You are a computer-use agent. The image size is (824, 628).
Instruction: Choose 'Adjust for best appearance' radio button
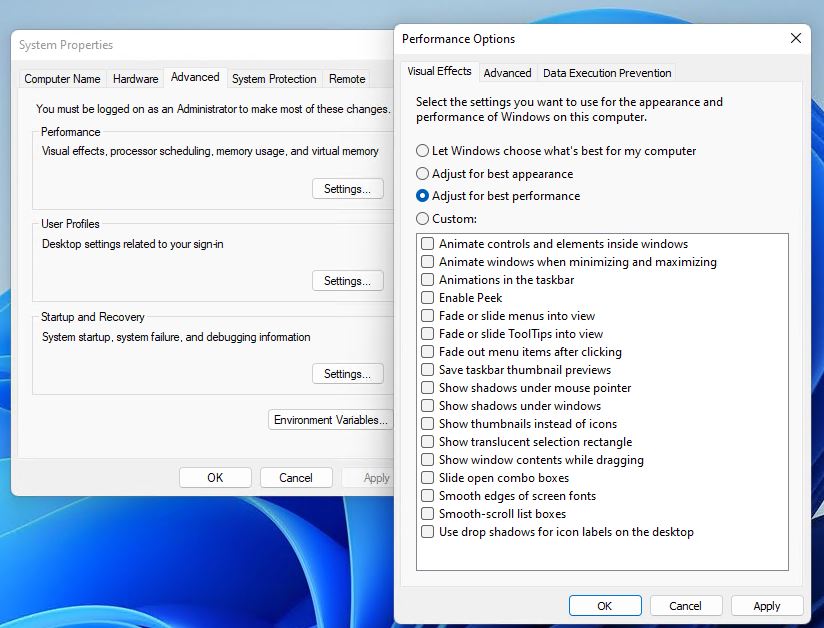423,174
